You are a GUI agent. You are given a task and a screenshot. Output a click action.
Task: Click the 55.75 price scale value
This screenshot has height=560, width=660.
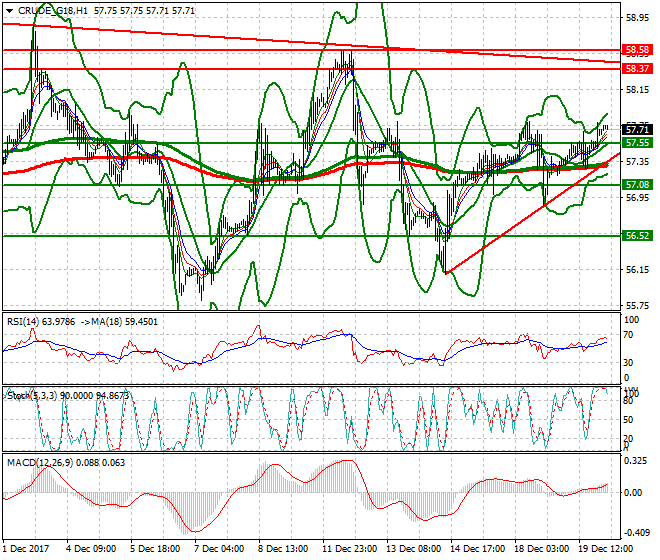point(635,306)
